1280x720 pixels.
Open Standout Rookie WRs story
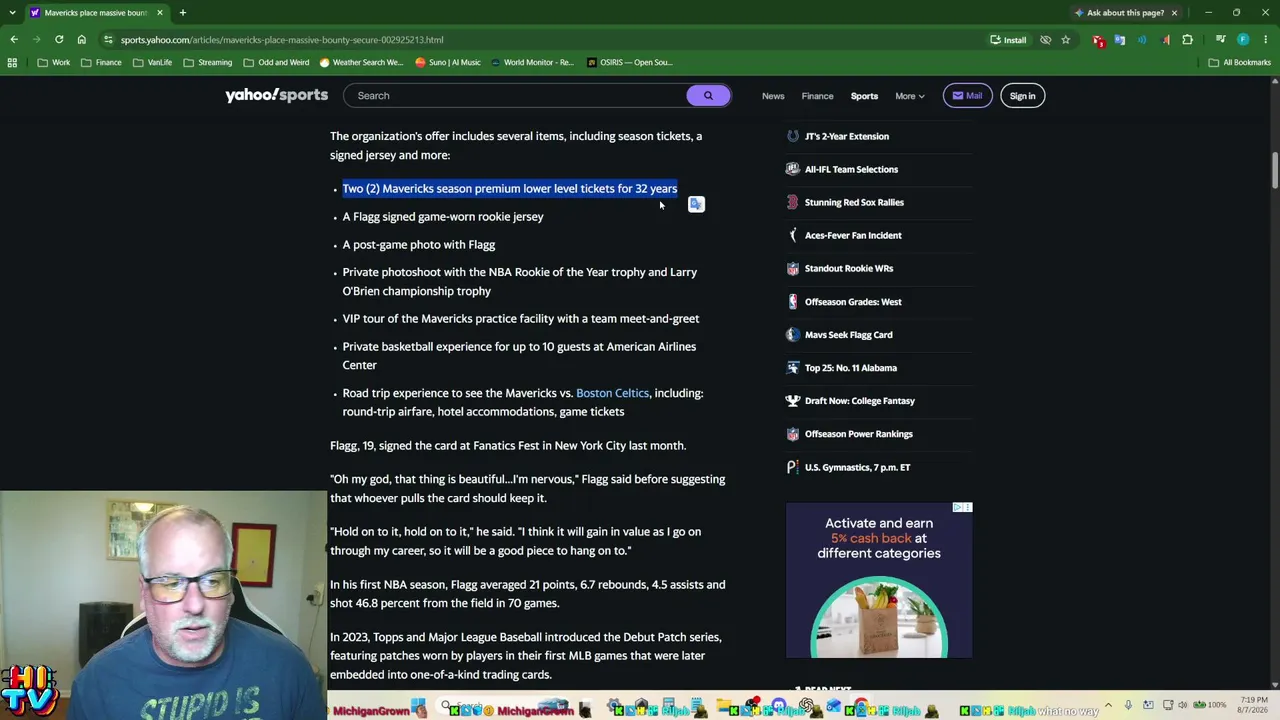[x=849, y=268]
